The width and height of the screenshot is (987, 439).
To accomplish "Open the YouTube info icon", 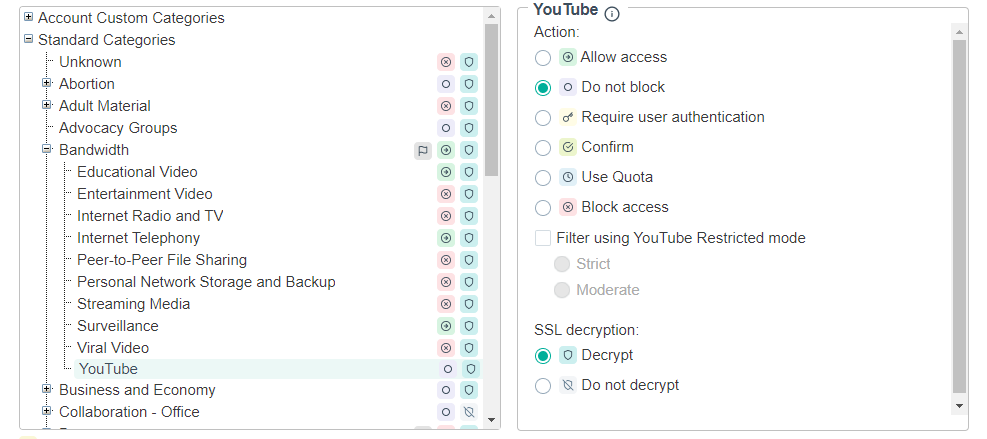I will [612, 13].
